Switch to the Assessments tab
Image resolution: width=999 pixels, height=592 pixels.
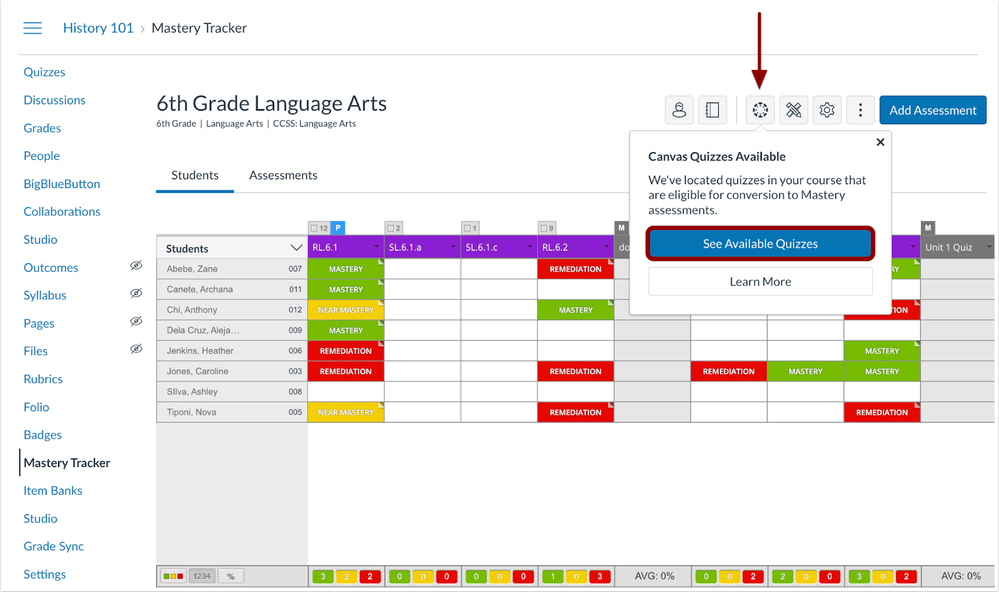pyautogui.click(x=283, y=175)
